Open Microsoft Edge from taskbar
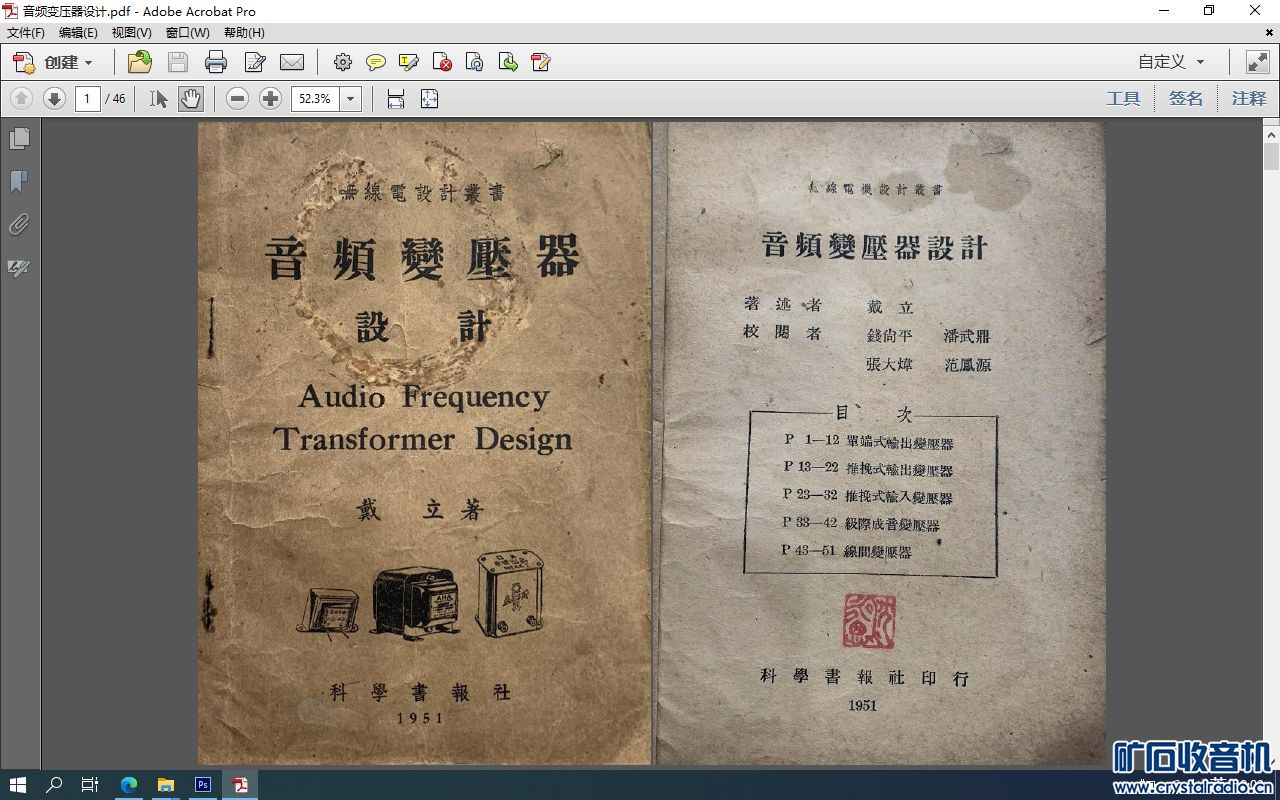This screenshot has width=1280, height=800. point(129,785)
